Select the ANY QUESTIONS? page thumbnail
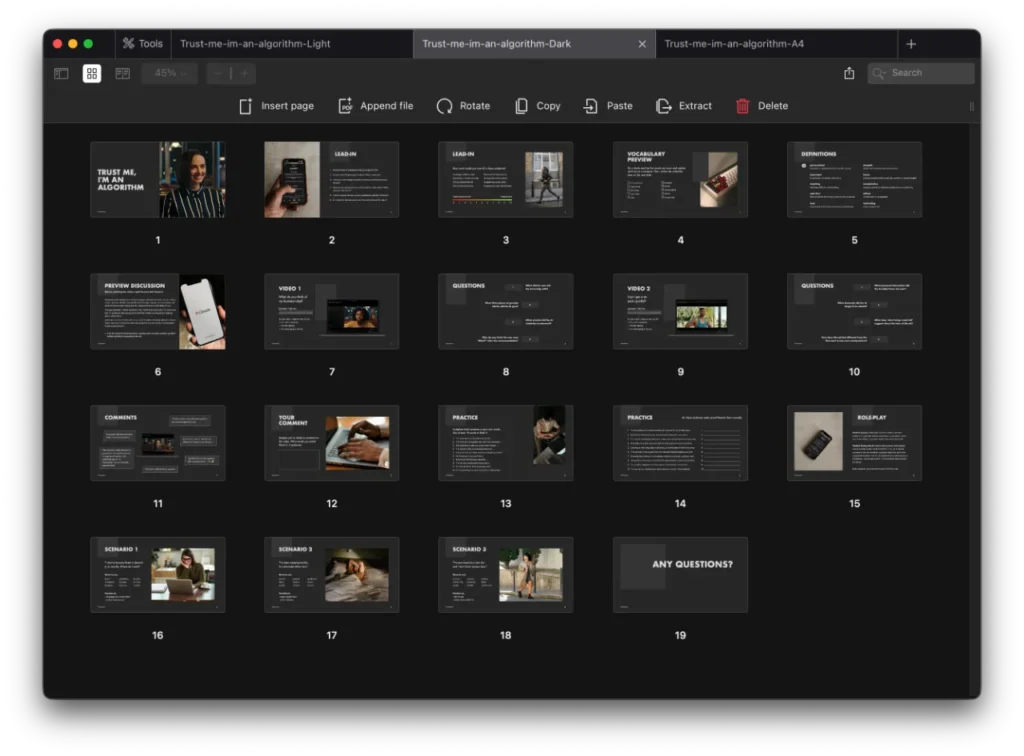The width and height of the screenshot is (1024, 756). tap(680, 575)
